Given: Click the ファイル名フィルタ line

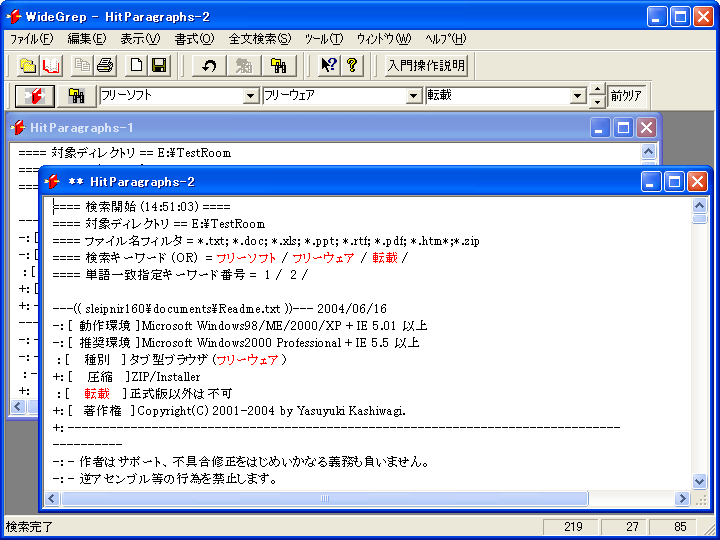Looking at the screenshot, I should (266, 241).
